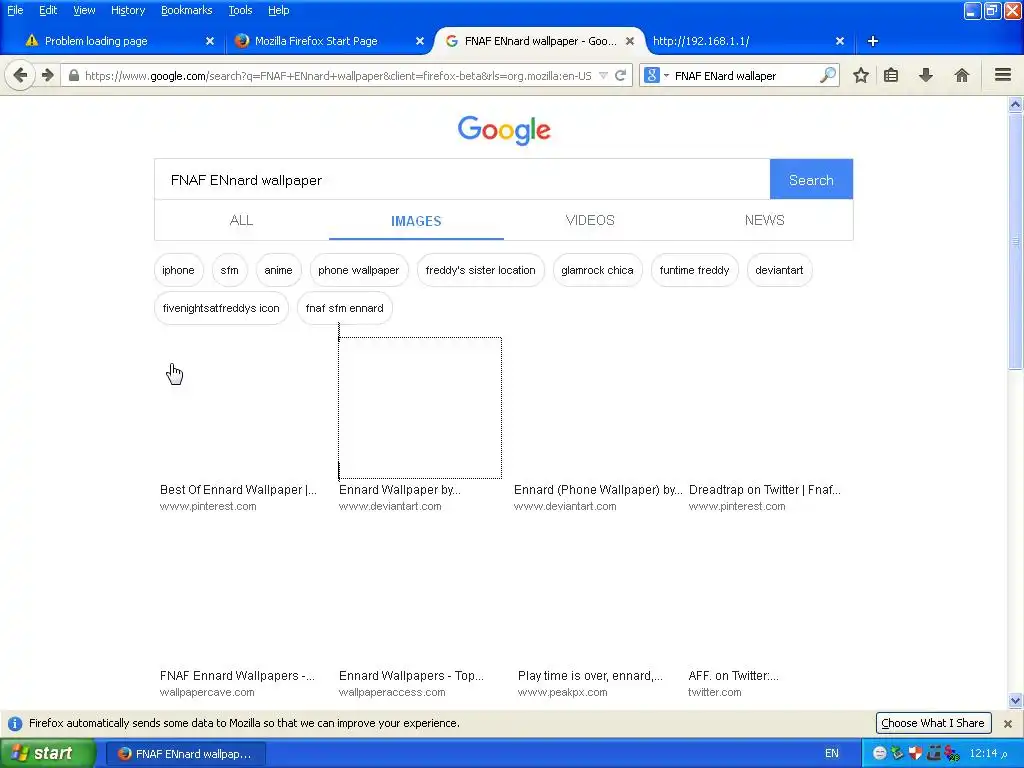The width and height of the screenshot is (1024, 768).
Task: Click the Google logo
Action: pos(504,130)
